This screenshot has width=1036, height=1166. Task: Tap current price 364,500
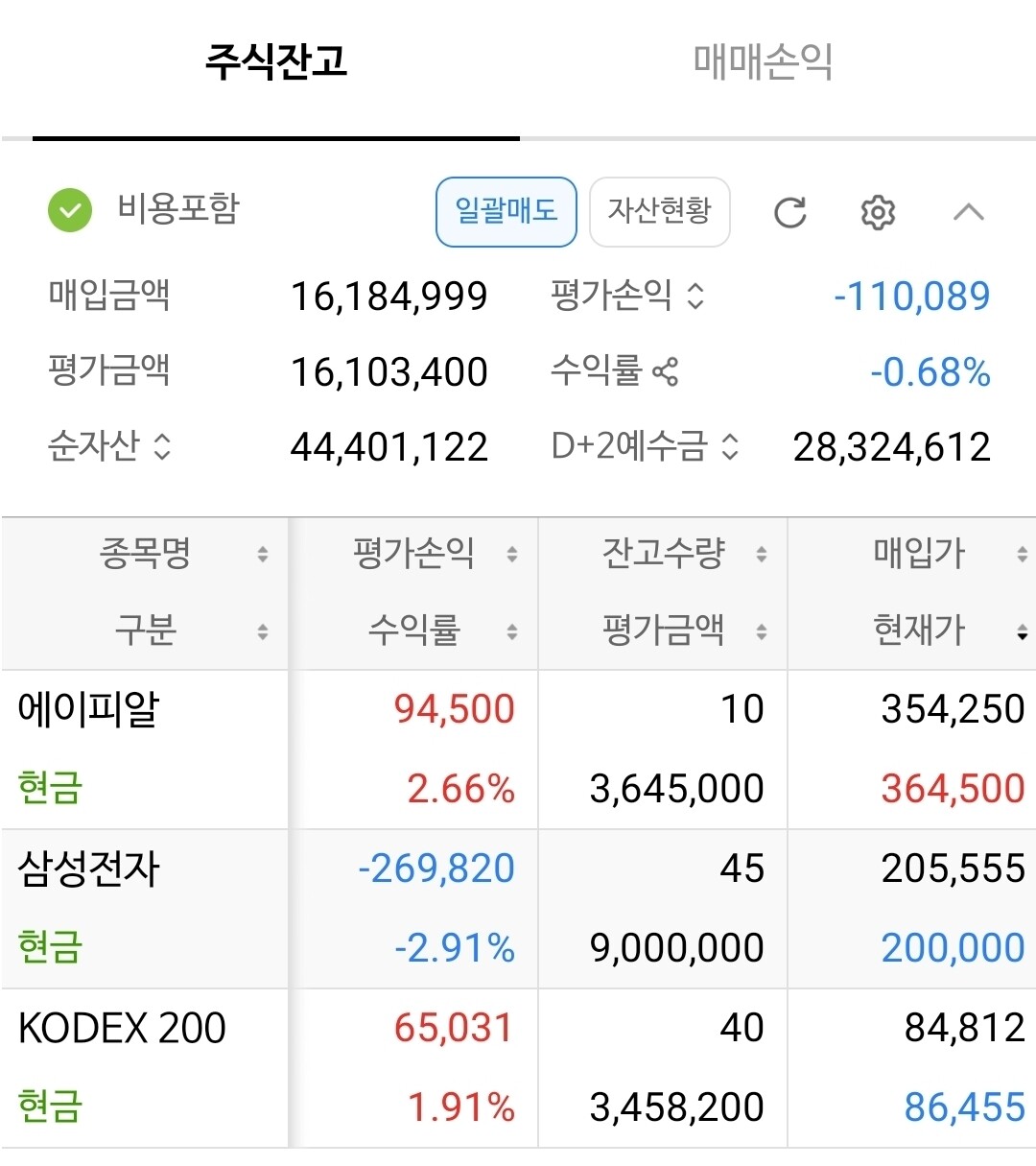coord(954,789)
